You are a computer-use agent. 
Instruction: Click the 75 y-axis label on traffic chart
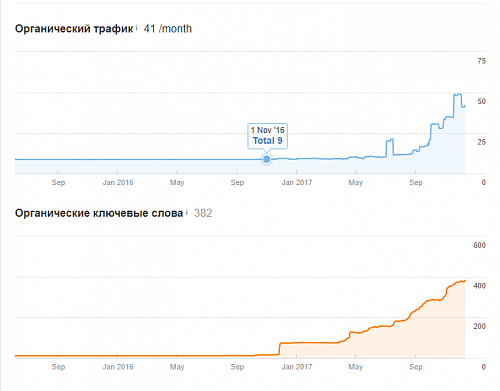[x=481, y=61]
